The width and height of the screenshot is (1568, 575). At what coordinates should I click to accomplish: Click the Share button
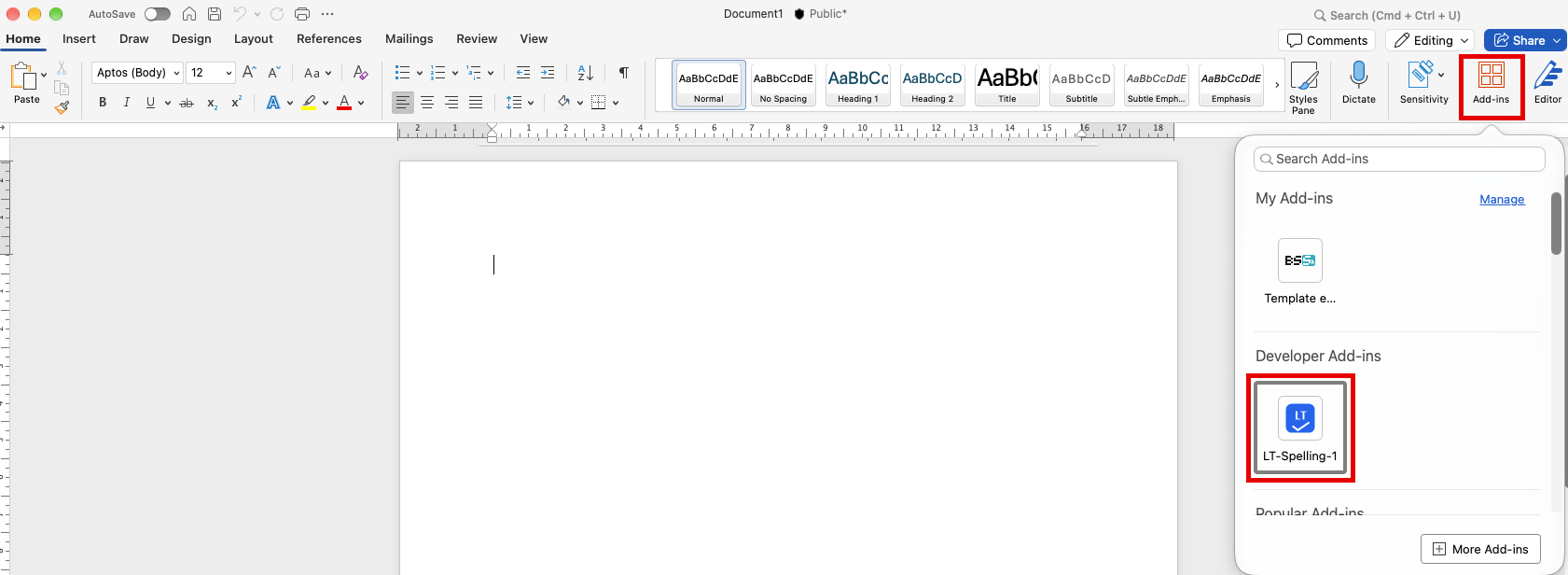pos(1525,40)
